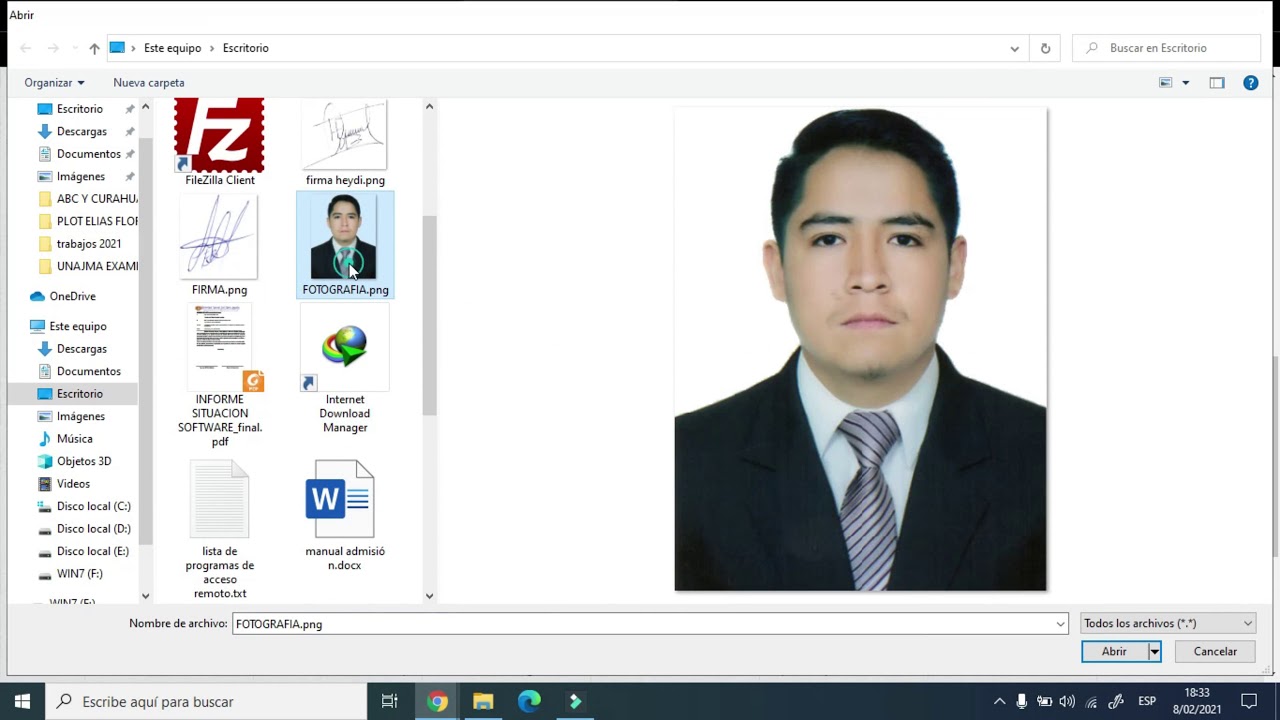This screenshot has height=720, width=1280.
Task: Search in Buscar en Escritorio box
Action: click(x=1166, y=48)
